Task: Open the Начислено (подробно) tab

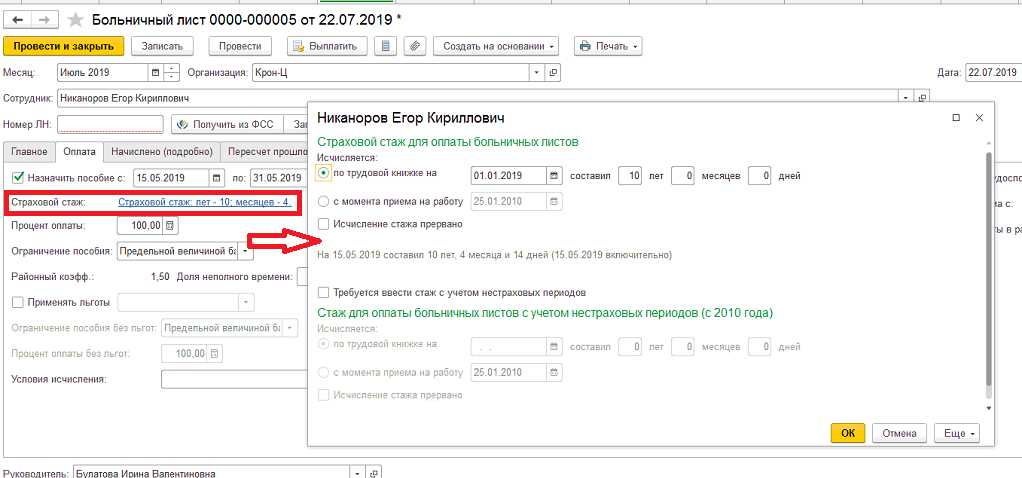Action: tap(162, 152)
